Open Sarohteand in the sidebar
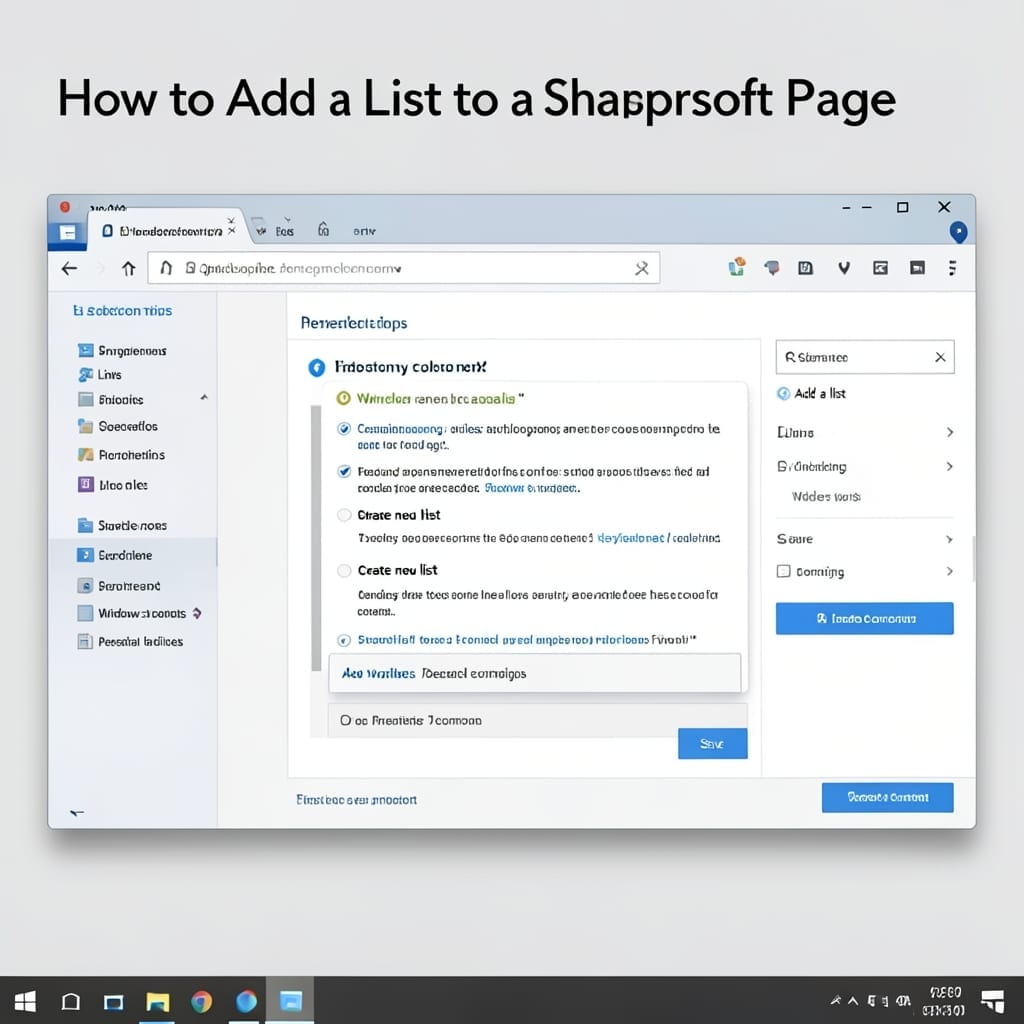The width and height of the screenshot is (1024, 1024). (119, 586)
